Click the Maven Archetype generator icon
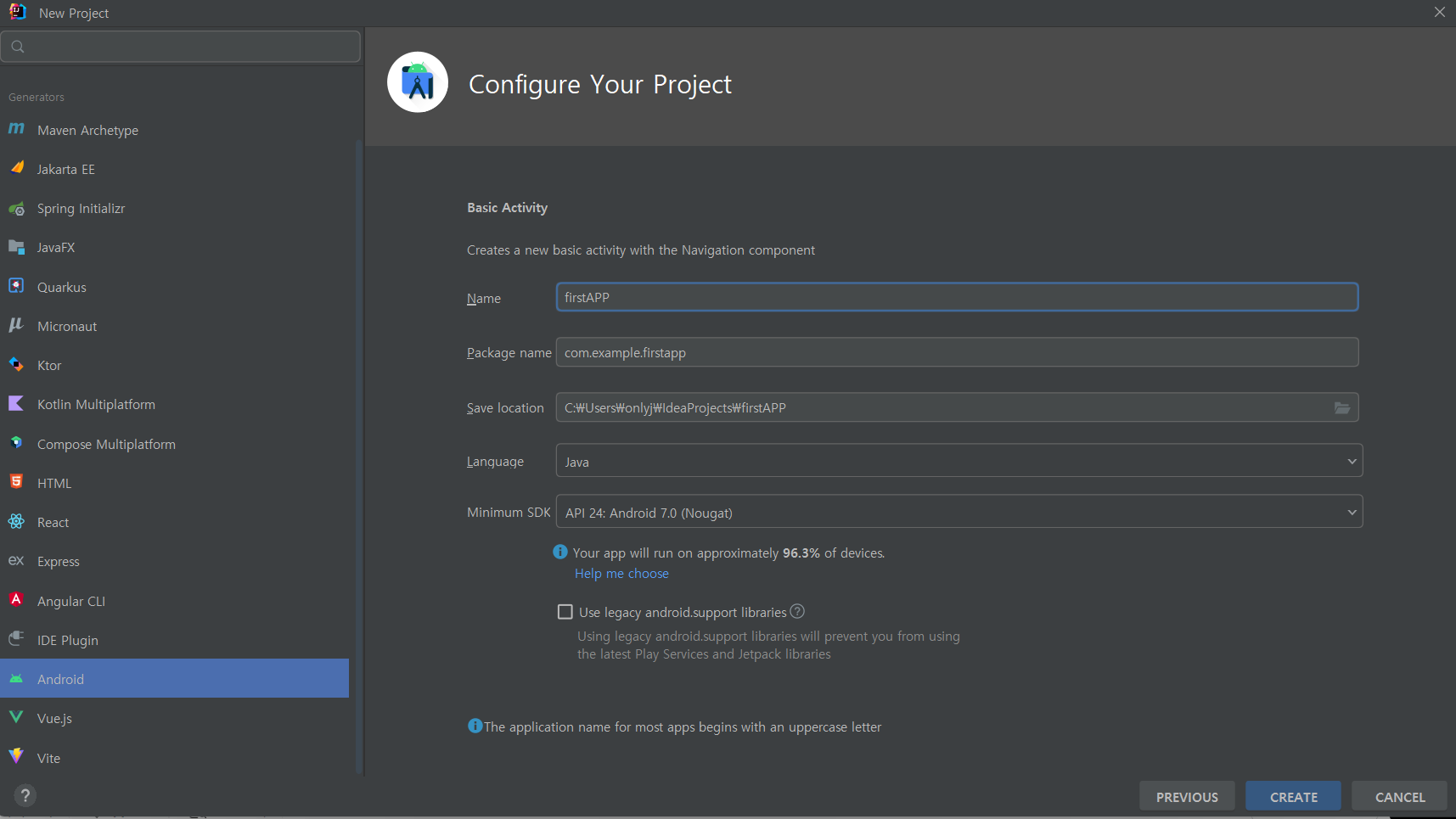 click(x=16, y=128)
